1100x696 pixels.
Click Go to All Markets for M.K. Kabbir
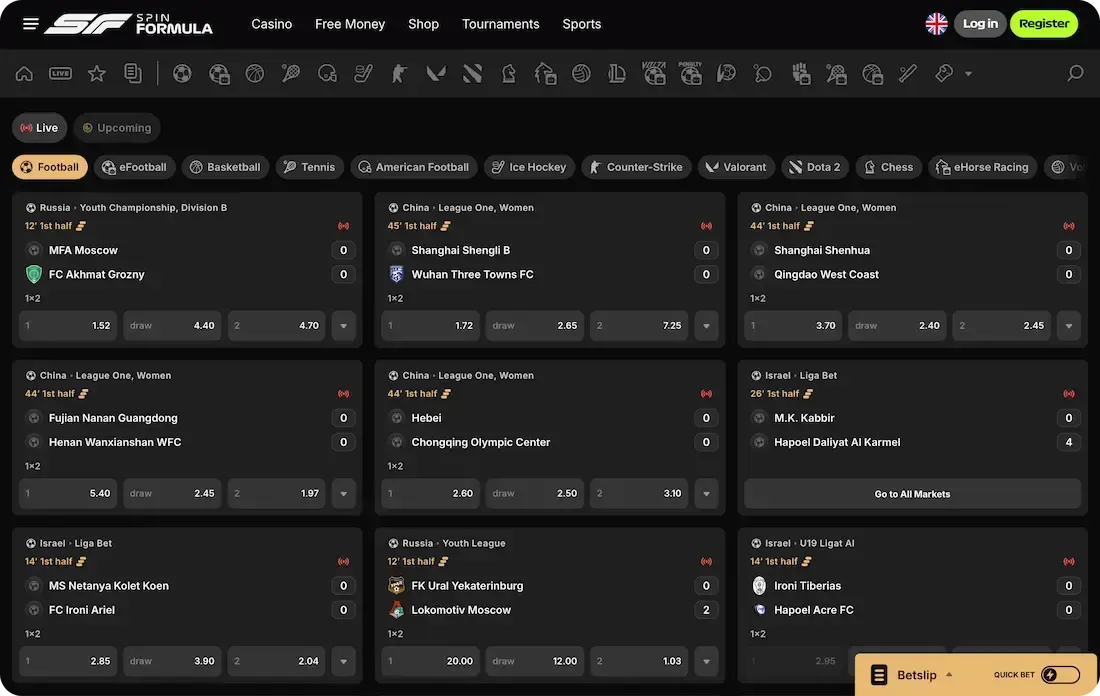point(912,494)
